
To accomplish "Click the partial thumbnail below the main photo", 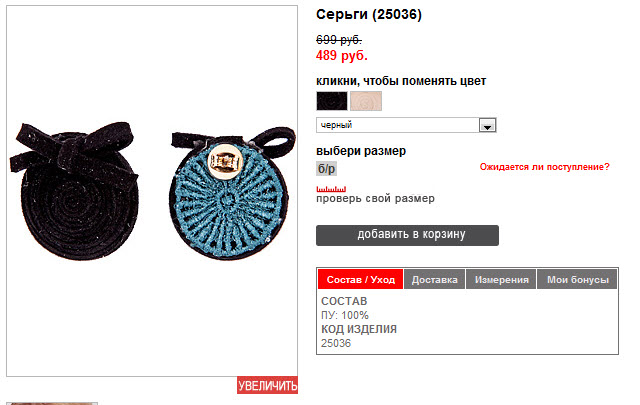I will click(52, 403).
